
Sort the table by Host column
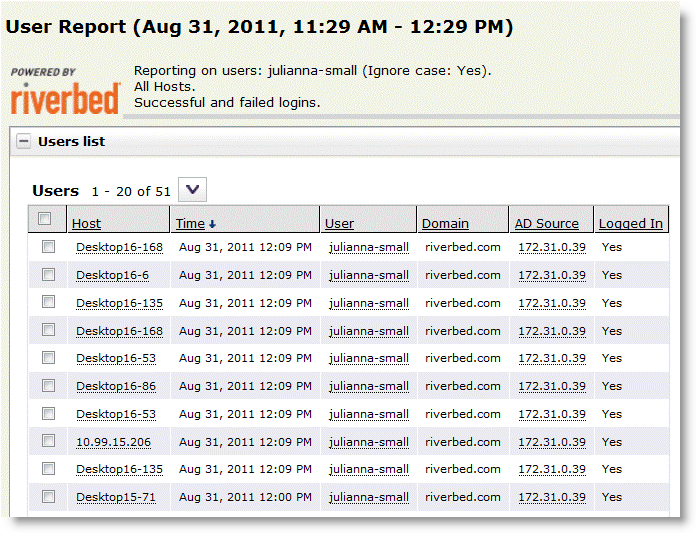(x=87, y=224)
